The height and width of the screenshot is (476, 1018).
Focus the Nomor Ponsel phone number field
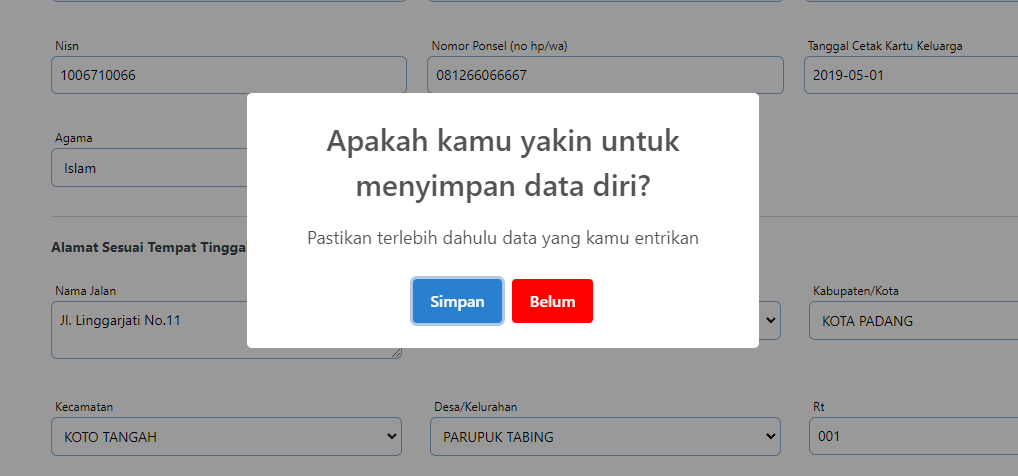(x=604, y=75)
